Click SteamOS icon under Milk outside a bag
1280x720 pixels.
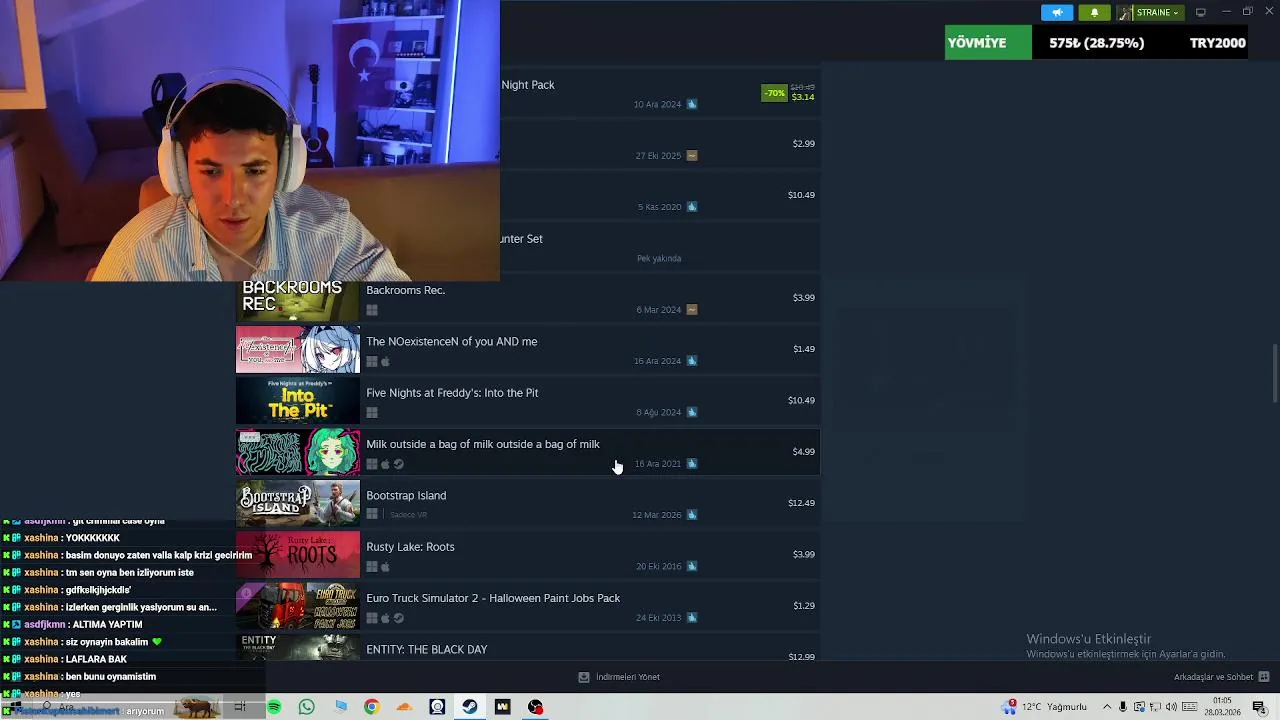point(398,464)
